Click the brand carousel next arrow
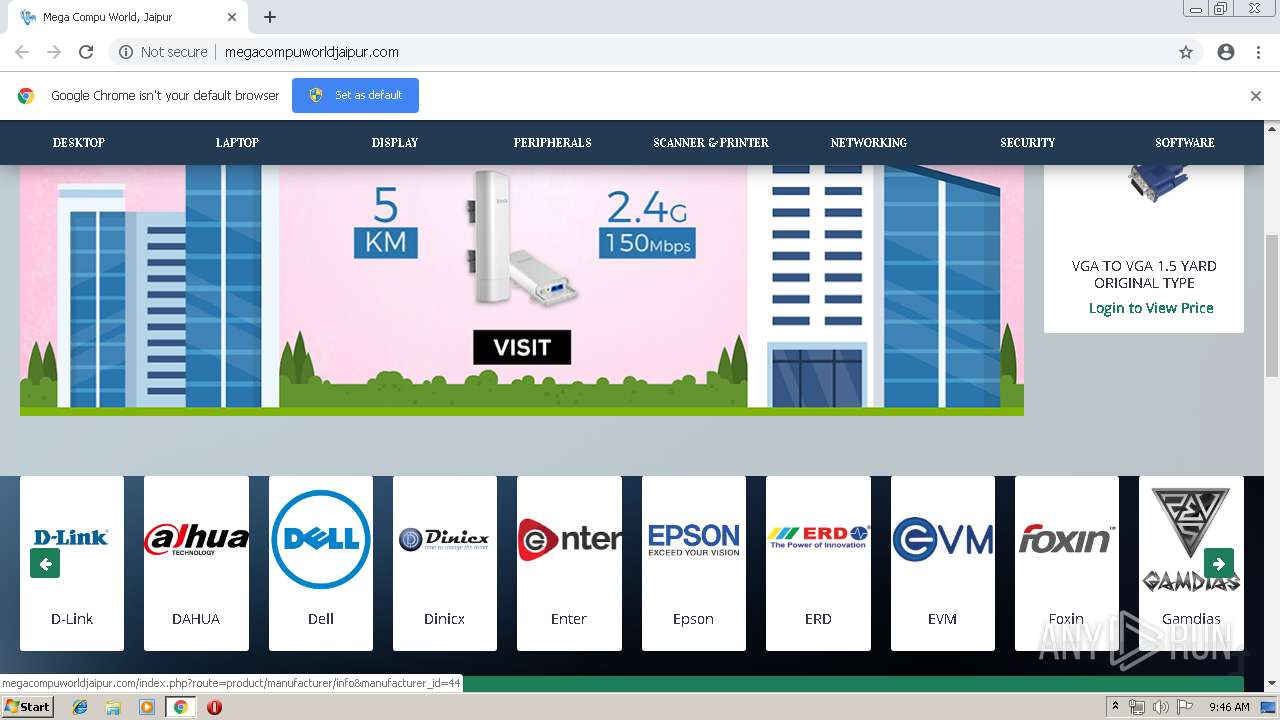 click(1219, 563)
